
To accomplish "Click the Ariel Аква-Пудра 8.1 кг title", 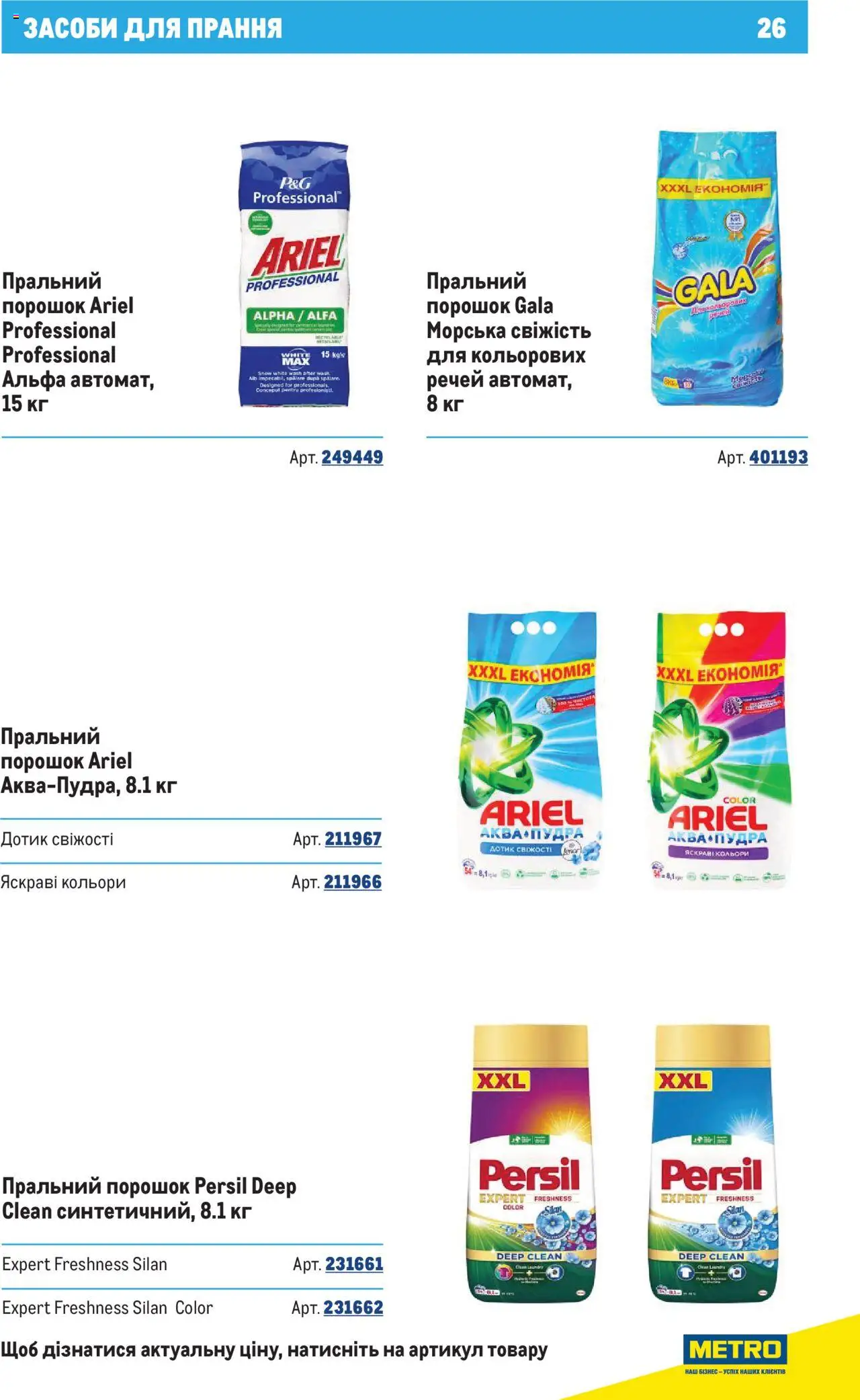I will (89, 761).
